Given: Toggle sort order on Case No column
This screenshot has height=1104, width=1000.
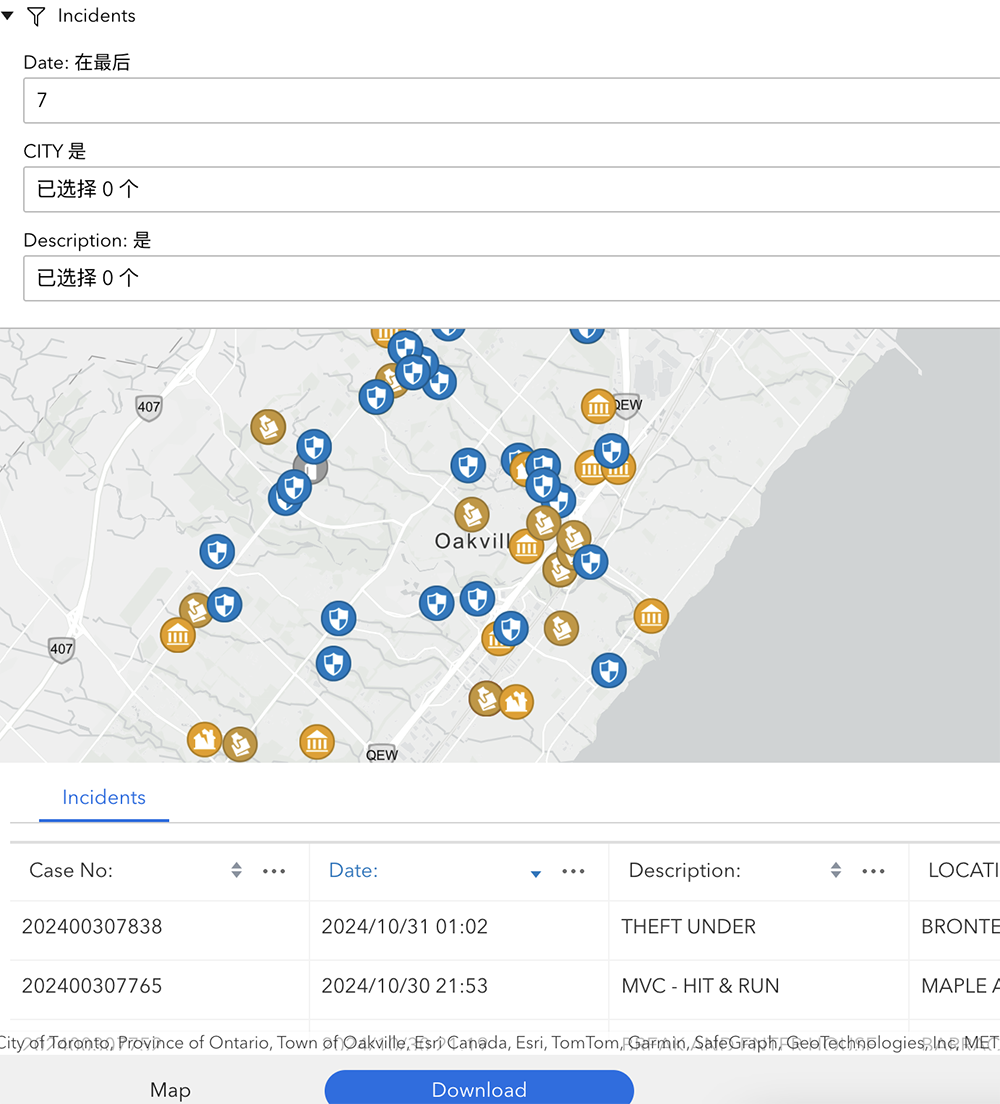Looking at the screenshot, I should (237, 870).
